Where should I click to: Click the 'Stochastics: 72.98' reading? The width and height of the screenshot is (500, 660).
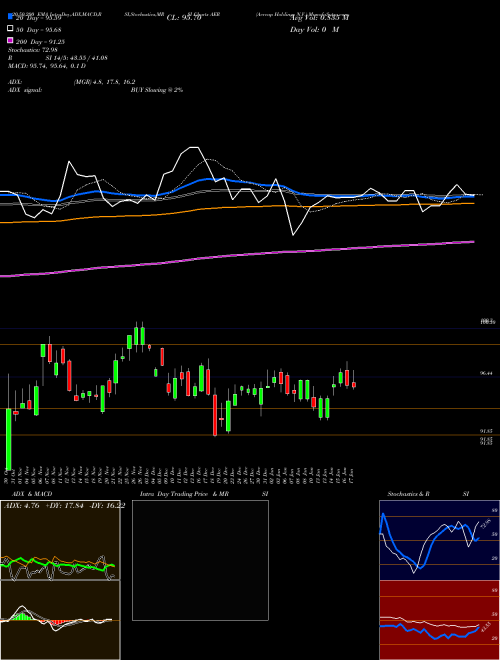pos(32,50)
